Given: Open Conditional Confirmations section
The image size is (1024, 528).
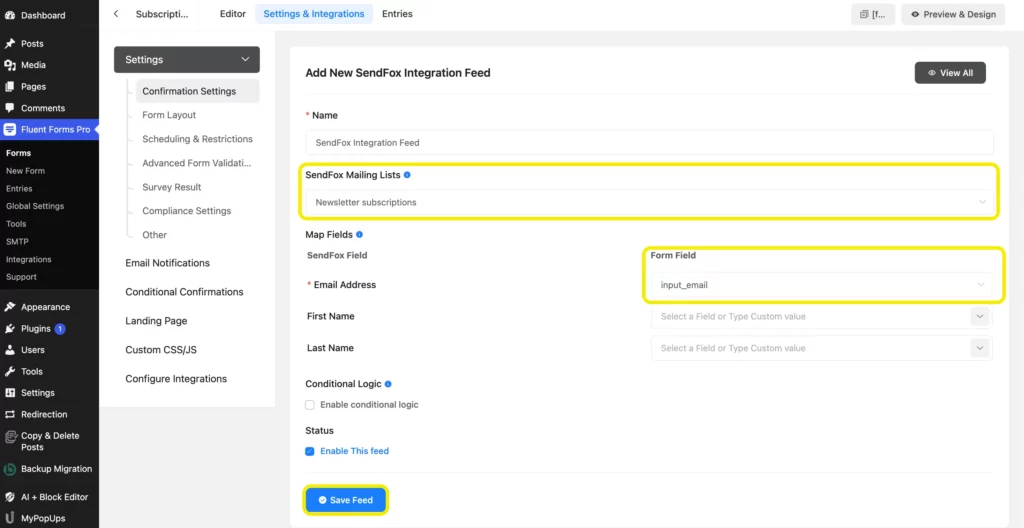Looking at the screenshot, I should 184,292.
